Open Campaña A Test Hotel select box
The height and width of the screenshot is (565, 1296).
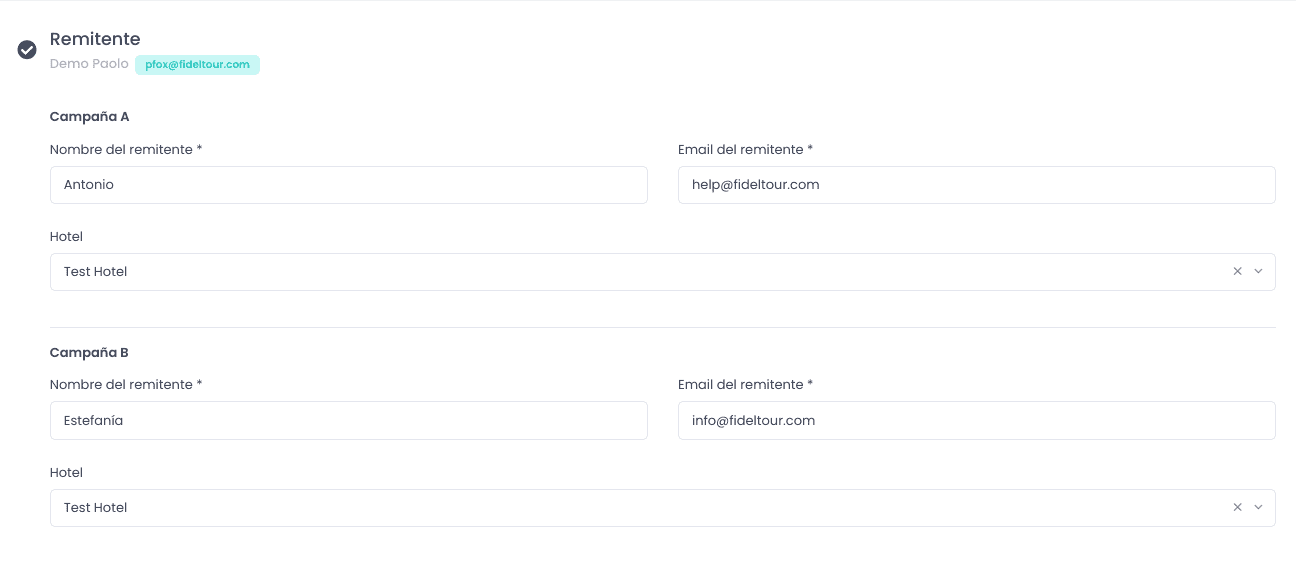(x=662, y=272)
